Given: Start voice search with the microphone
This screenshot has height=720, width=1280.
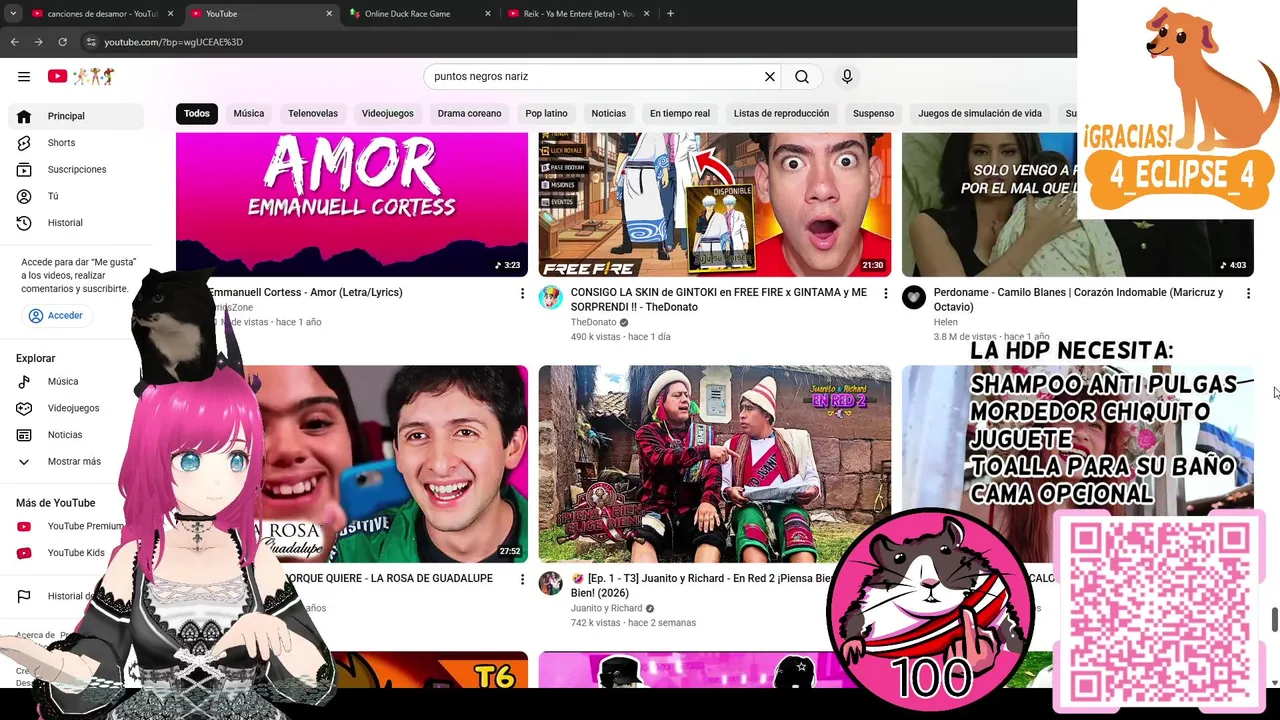Looking at the screenshot, I should point(847,76).
